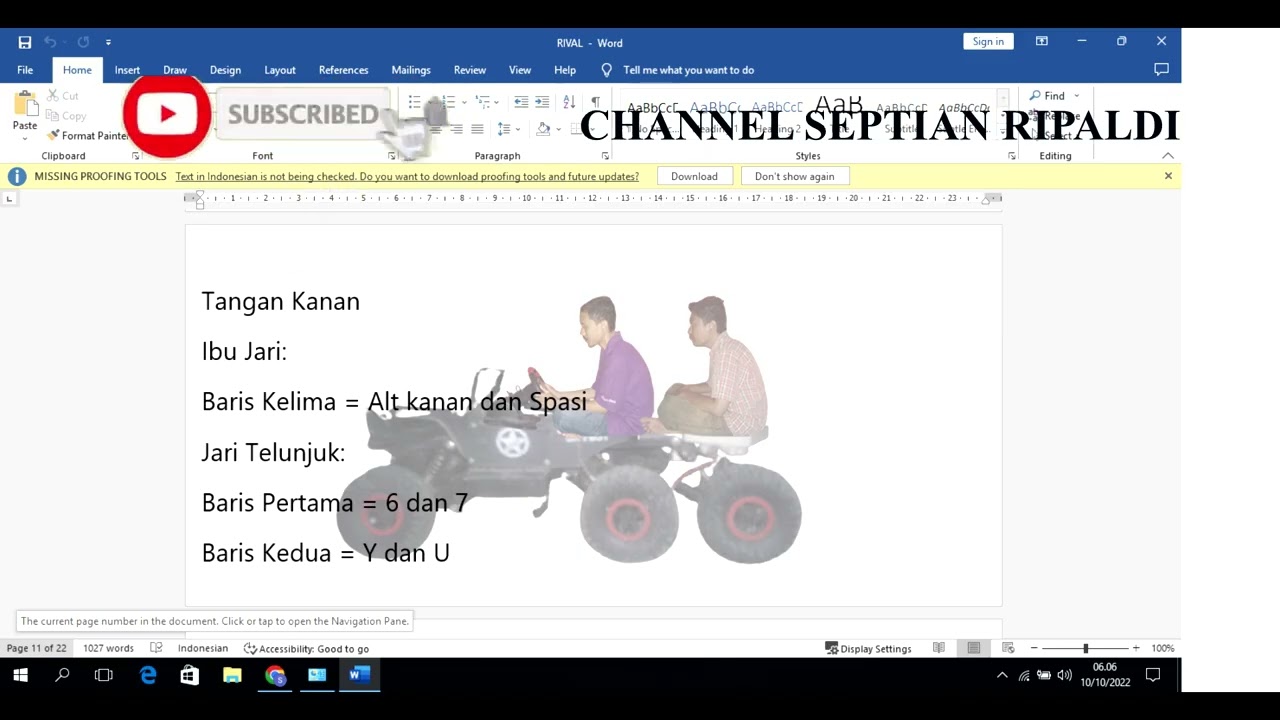This screenshot has height=720, width=1280.
Task: Switch to Print Layout view
Action: pos(973,648)
